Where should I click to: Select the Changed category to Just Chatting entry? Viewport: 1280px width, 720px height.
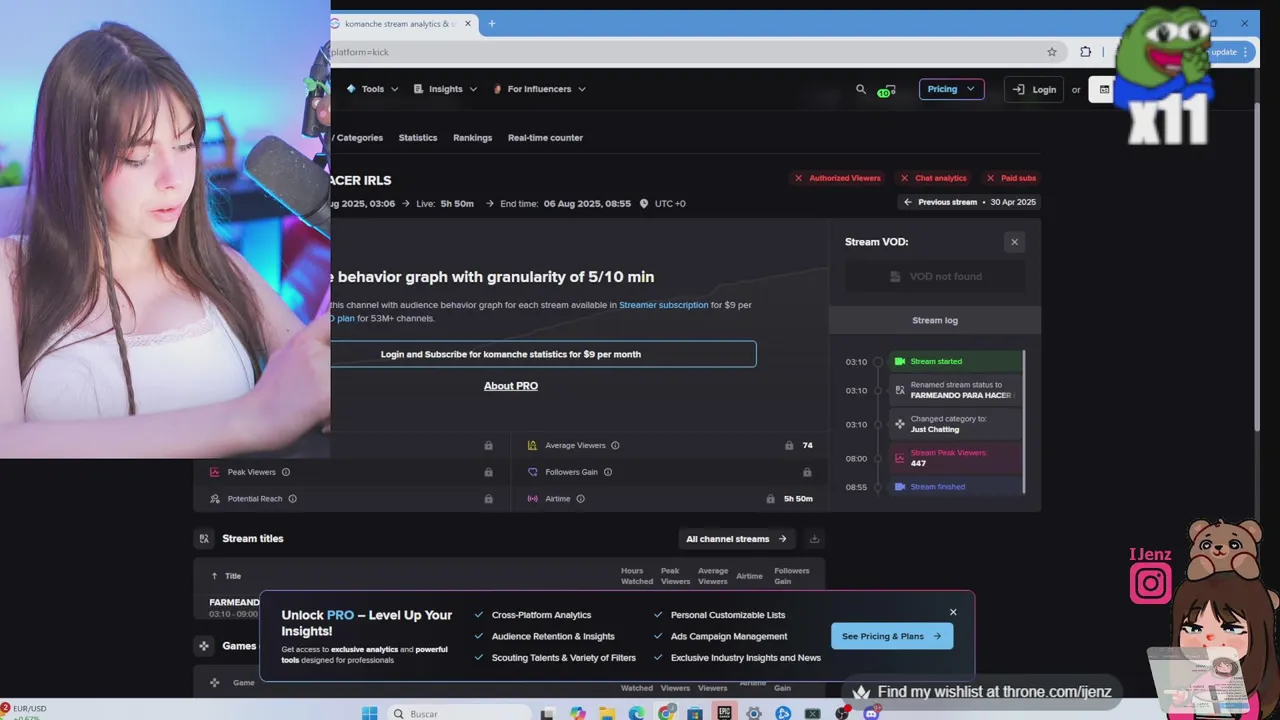click(956, 424)
